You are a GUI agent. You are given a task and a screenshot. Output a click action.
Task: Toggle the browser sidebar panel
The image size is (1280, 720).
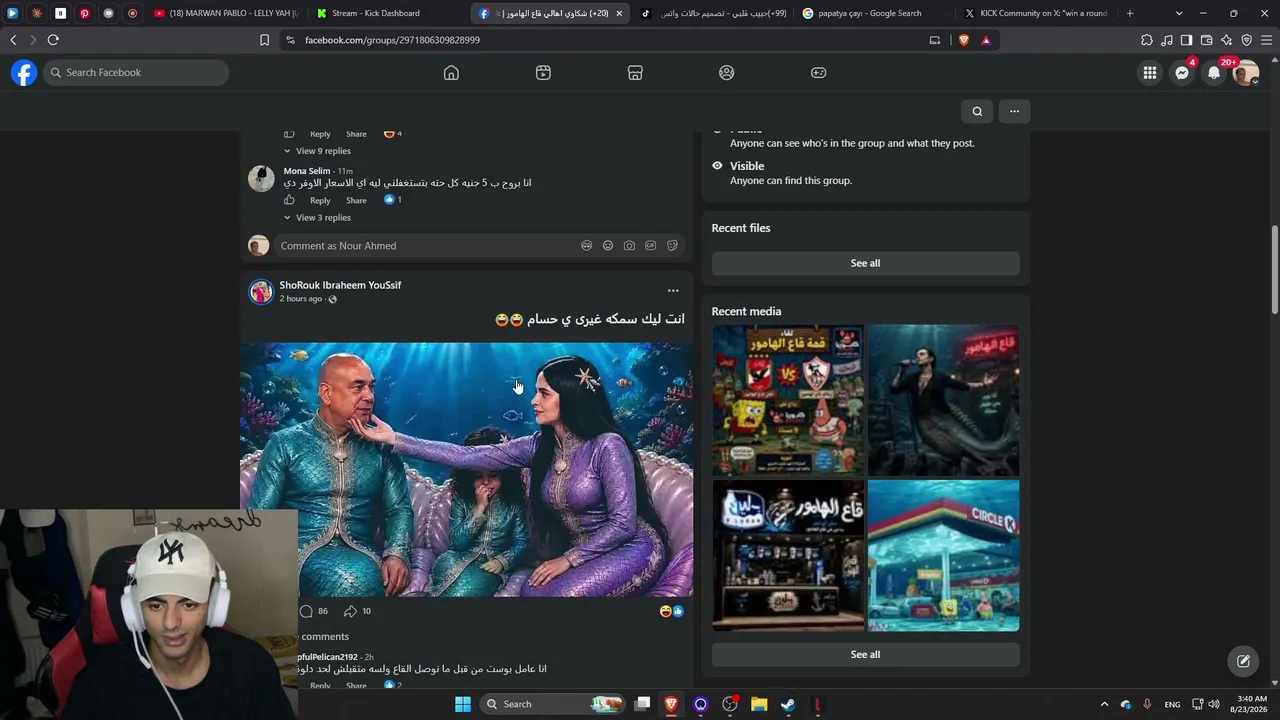(1186, 40)
